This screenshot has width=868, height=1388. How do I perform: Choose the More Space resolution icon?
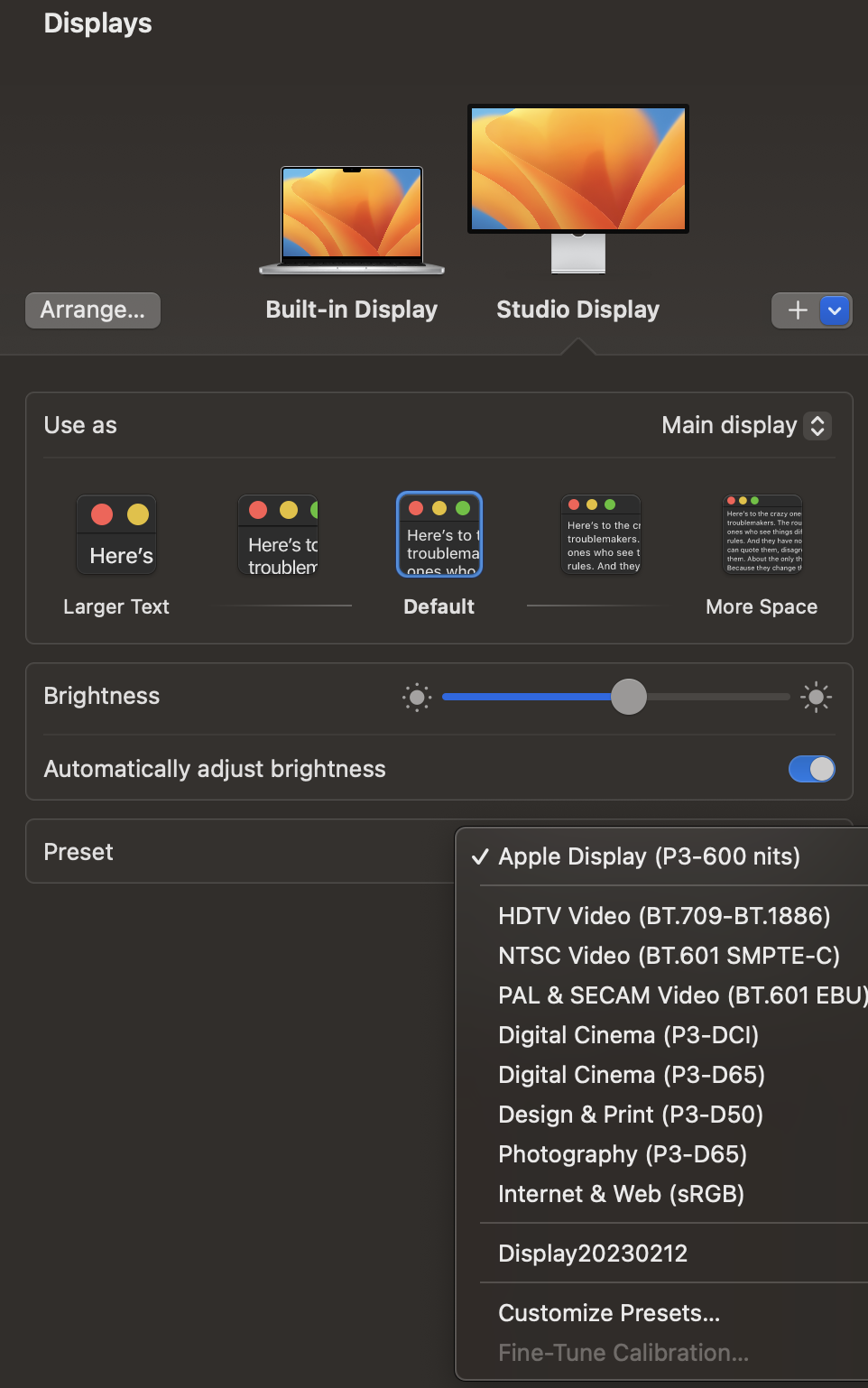(763, 535)
